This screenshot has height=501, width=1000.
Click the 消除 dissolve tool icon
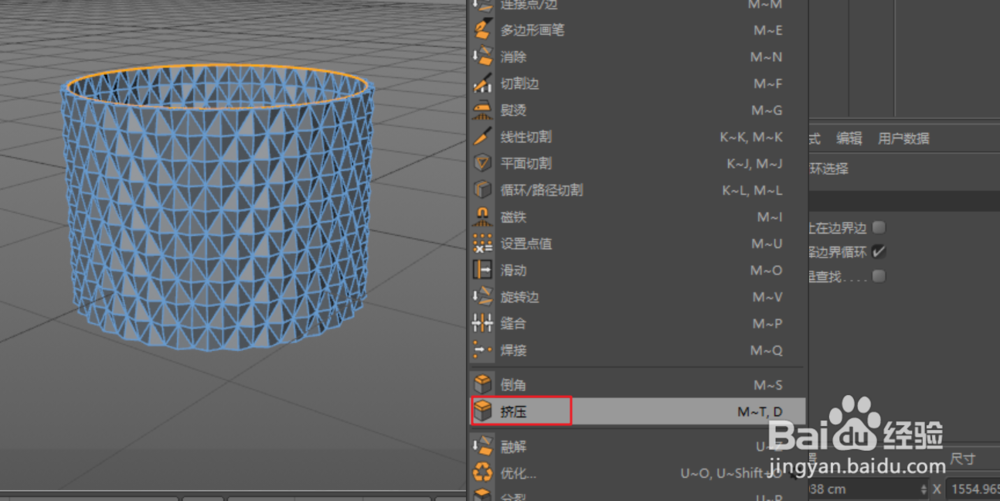click(x=482, y=56)
